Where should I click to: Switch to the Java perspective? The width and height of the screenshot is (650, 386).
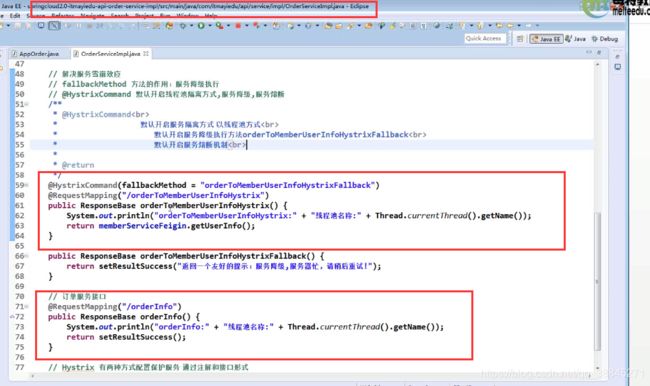[x=576, y=39]
